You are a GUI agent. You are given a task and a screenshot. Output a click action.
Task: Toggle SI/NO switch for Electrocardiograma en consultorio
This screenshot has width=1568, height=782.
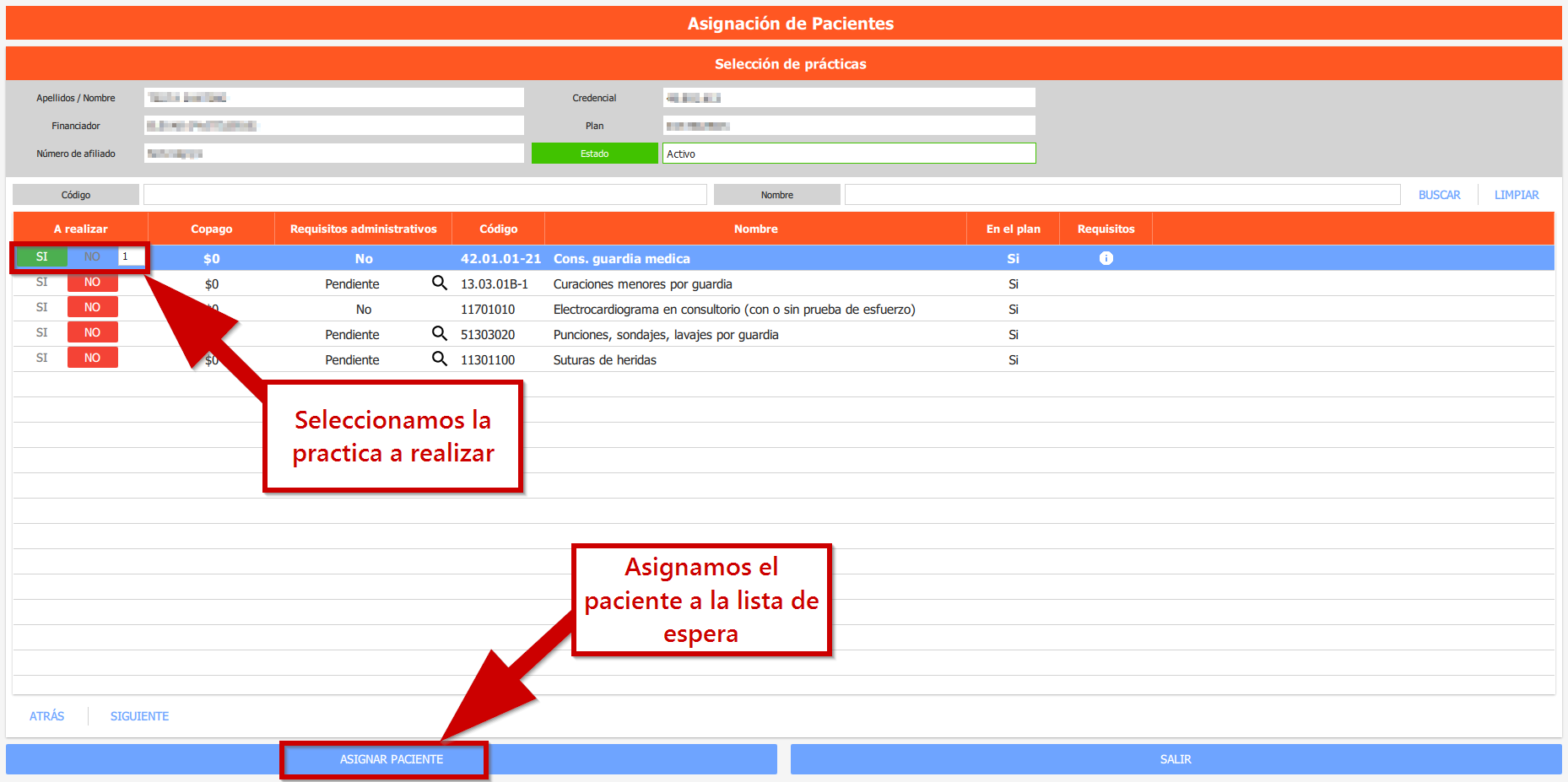click(67, 308)
